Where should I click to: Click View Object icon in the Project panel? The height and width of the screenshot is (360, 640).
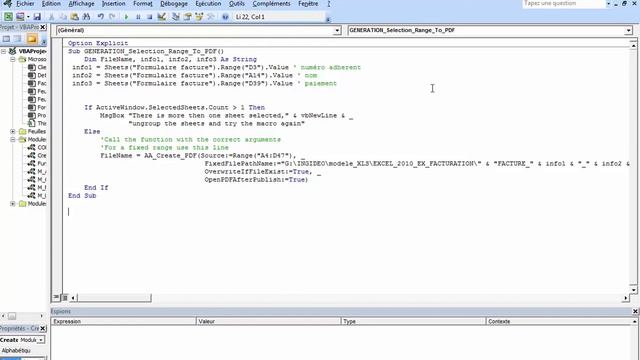tap(18, 39)
